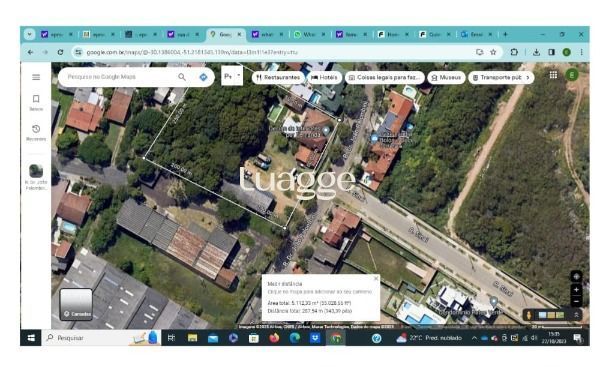The width and height of the screenshot is (600, 367).
Task: Click the zoom out minus button
Action: tap(576, 302)
